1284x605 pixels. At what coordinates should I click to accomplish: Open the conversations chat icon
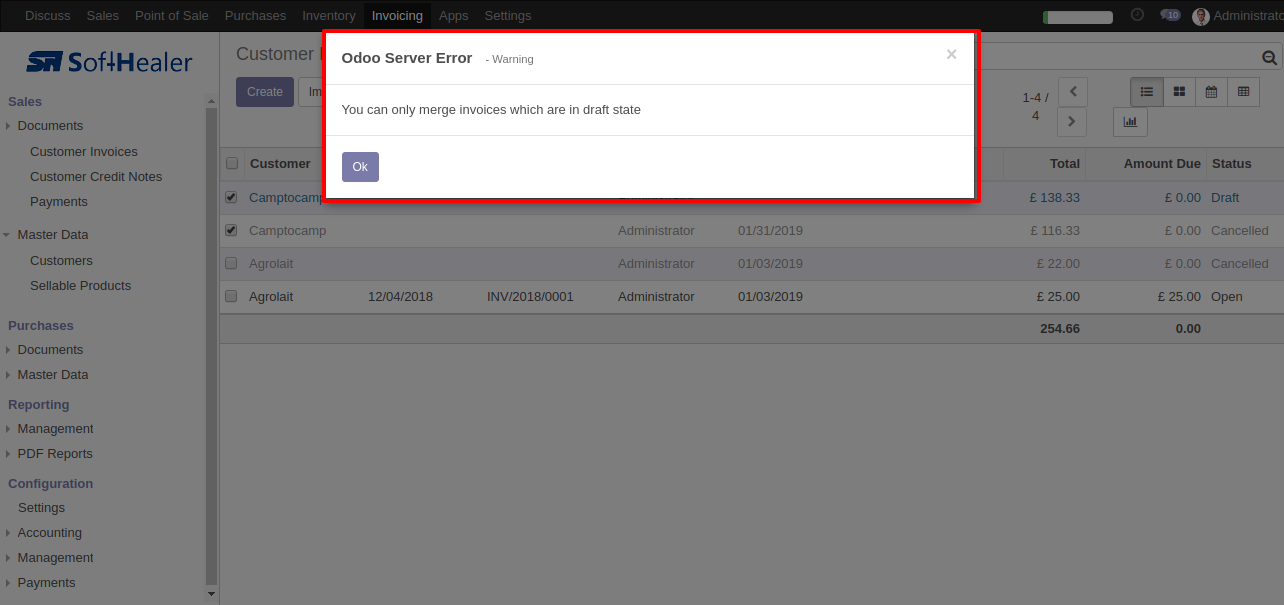tap(1170, 15)
